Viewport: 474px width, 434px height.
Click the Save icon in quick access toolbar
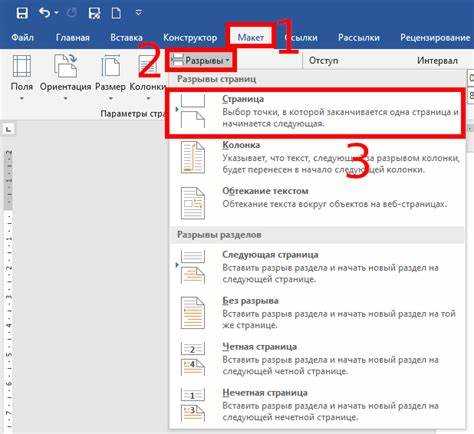(x=22, y=13)
